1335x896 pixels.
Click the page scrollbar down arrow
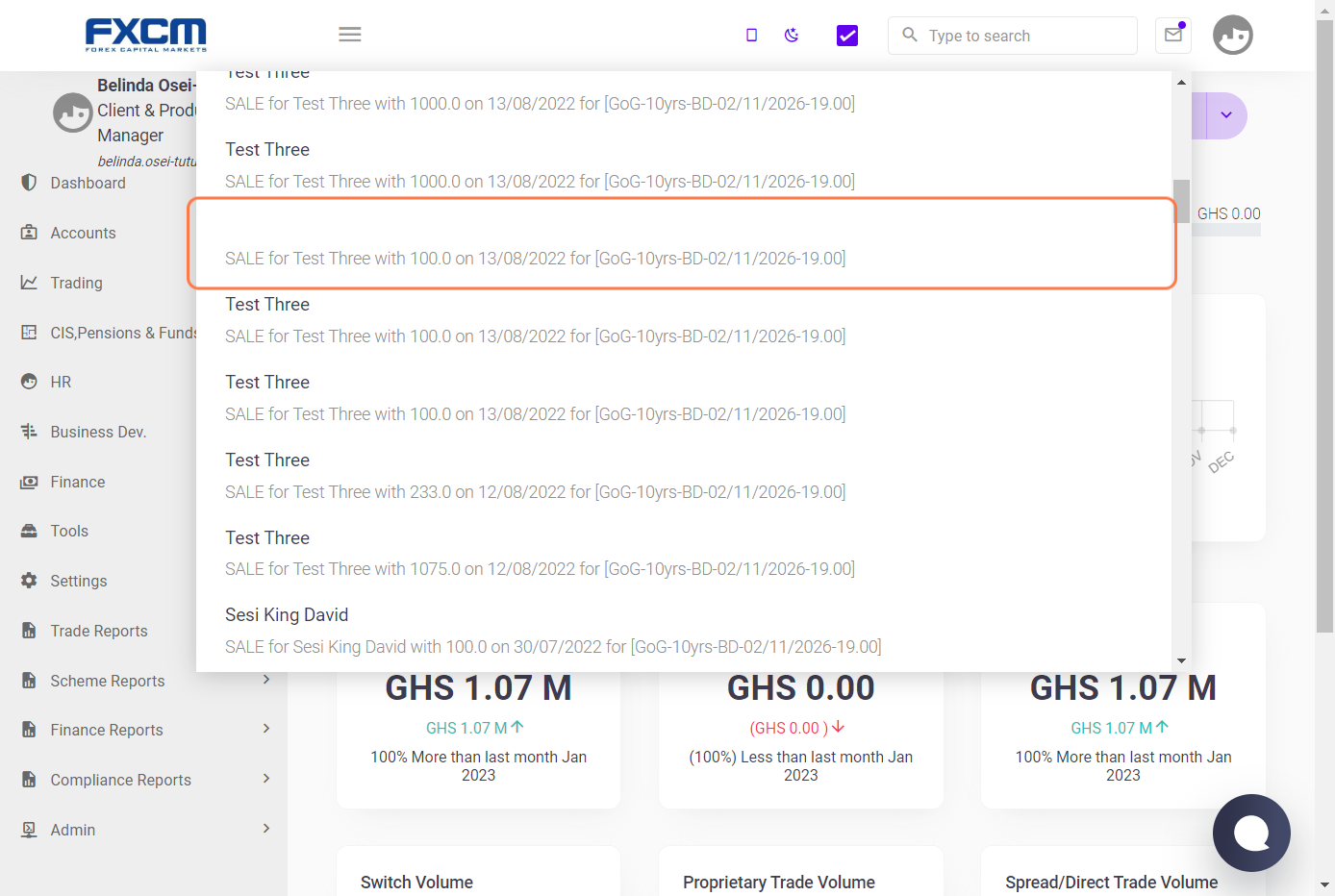[1325, 885]
